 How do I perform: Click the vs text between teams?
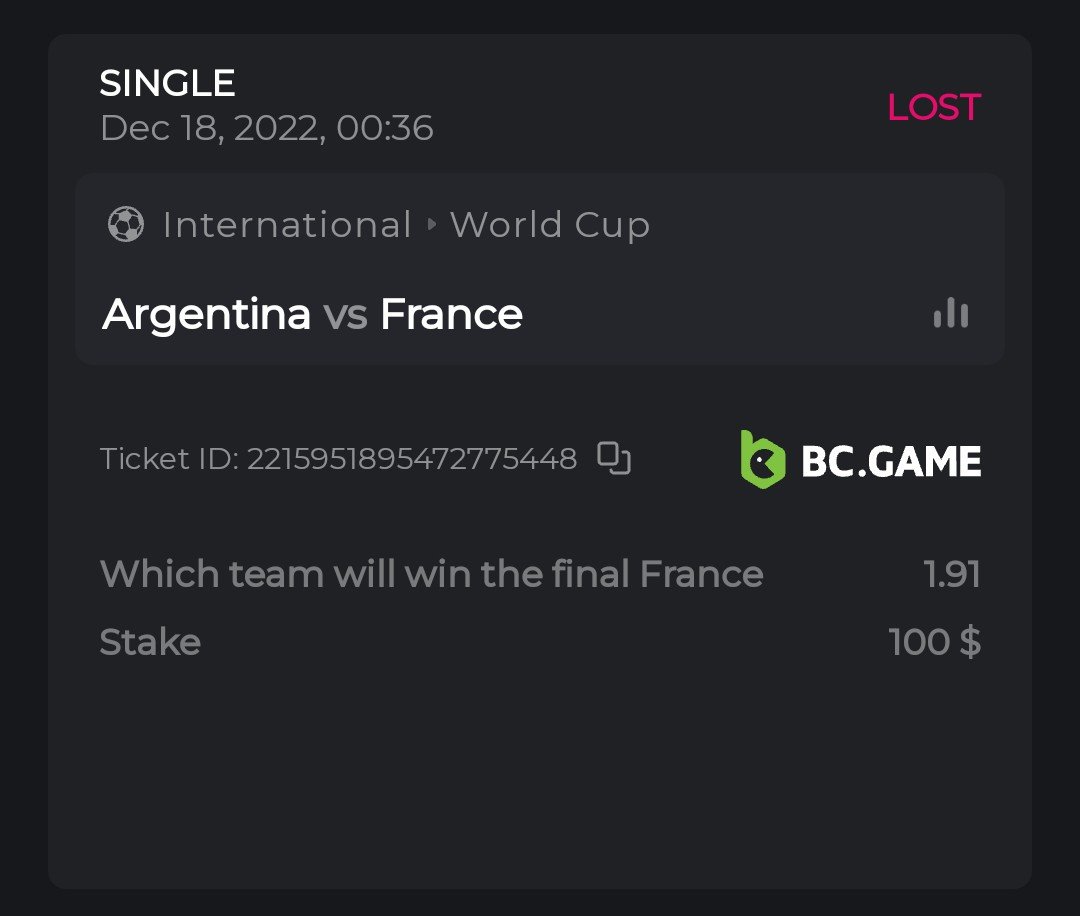(x=345, y=314)
